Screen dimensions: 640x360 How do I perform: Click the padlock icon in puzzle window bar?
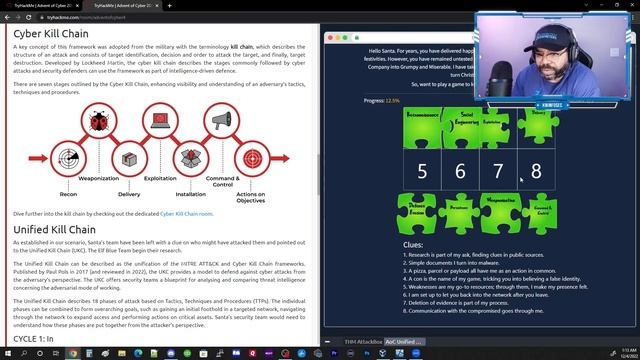tap(357, 38)
